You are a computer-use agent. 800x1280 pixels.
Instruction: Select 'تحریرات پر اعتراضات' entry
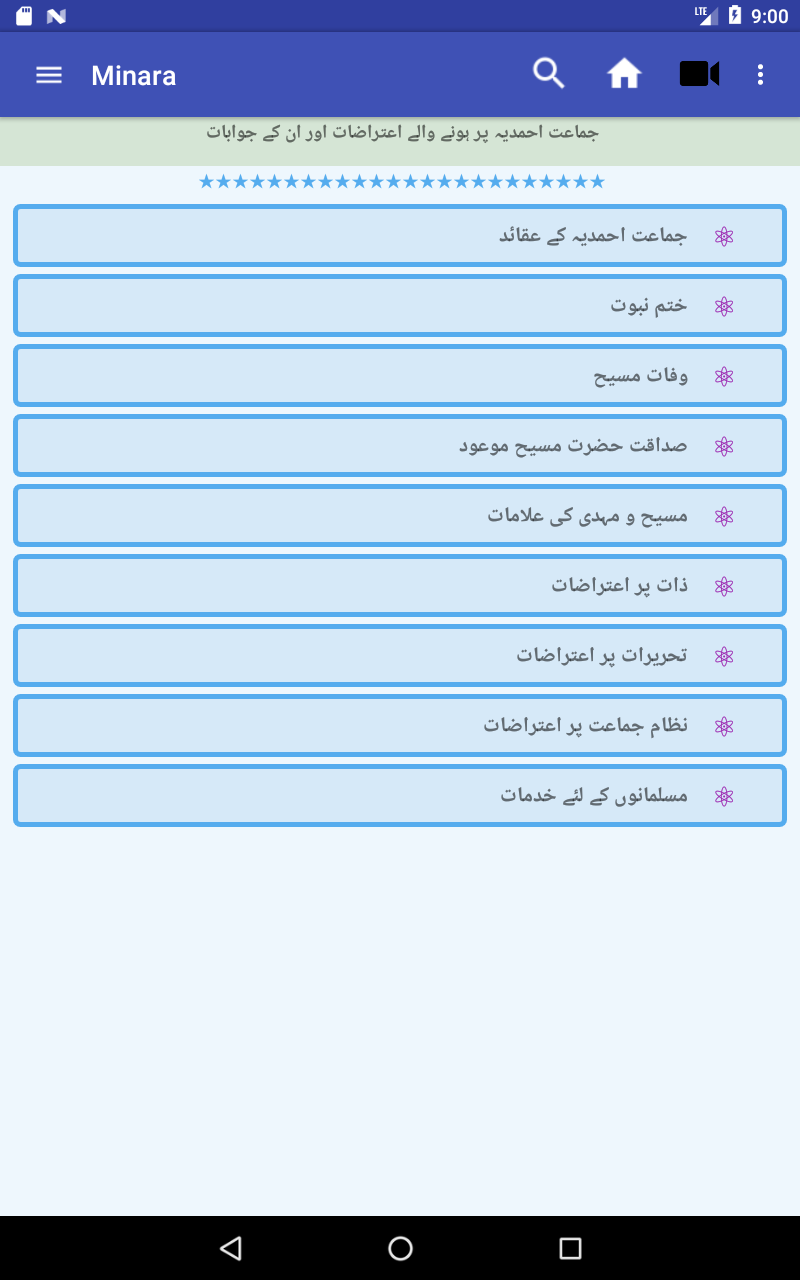tap(400, 656)
